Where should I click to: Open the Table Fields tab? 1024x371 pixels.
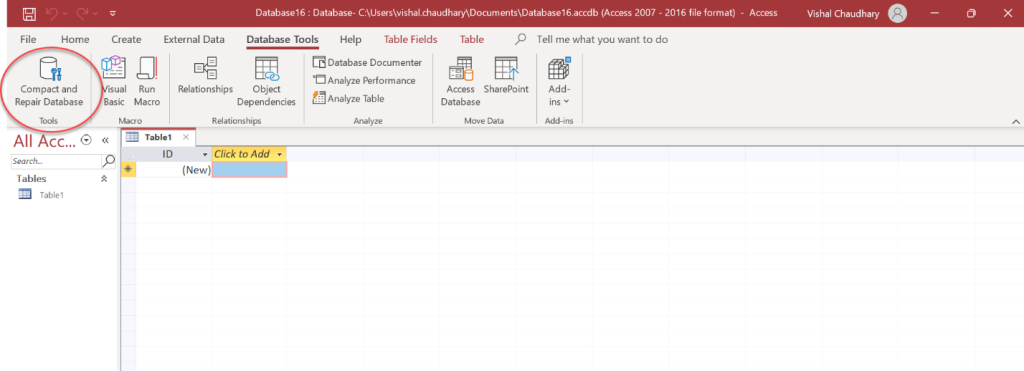(411, 39)
